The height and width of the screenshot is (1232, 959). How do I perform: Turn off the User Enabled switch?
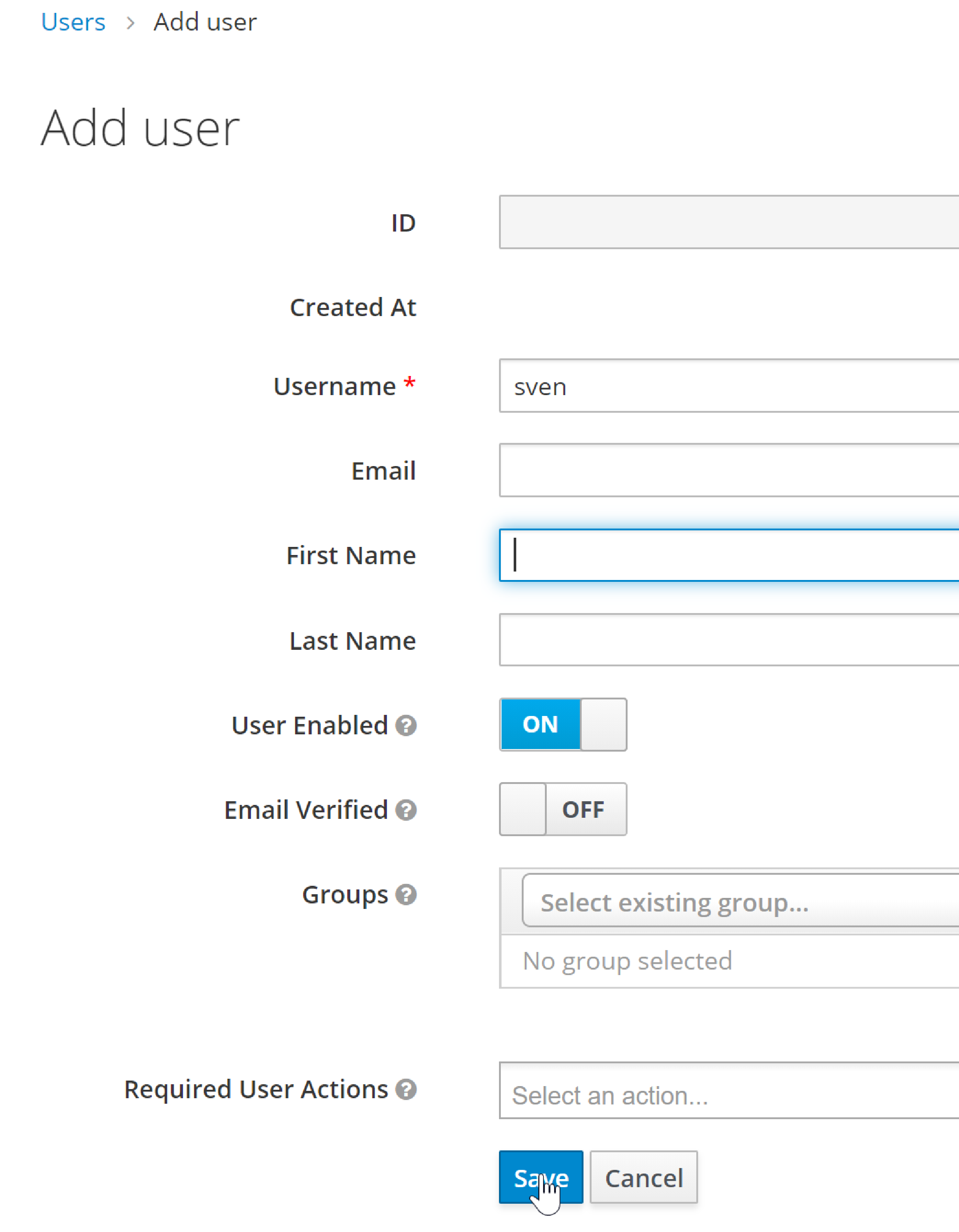[x=563, y=724]
